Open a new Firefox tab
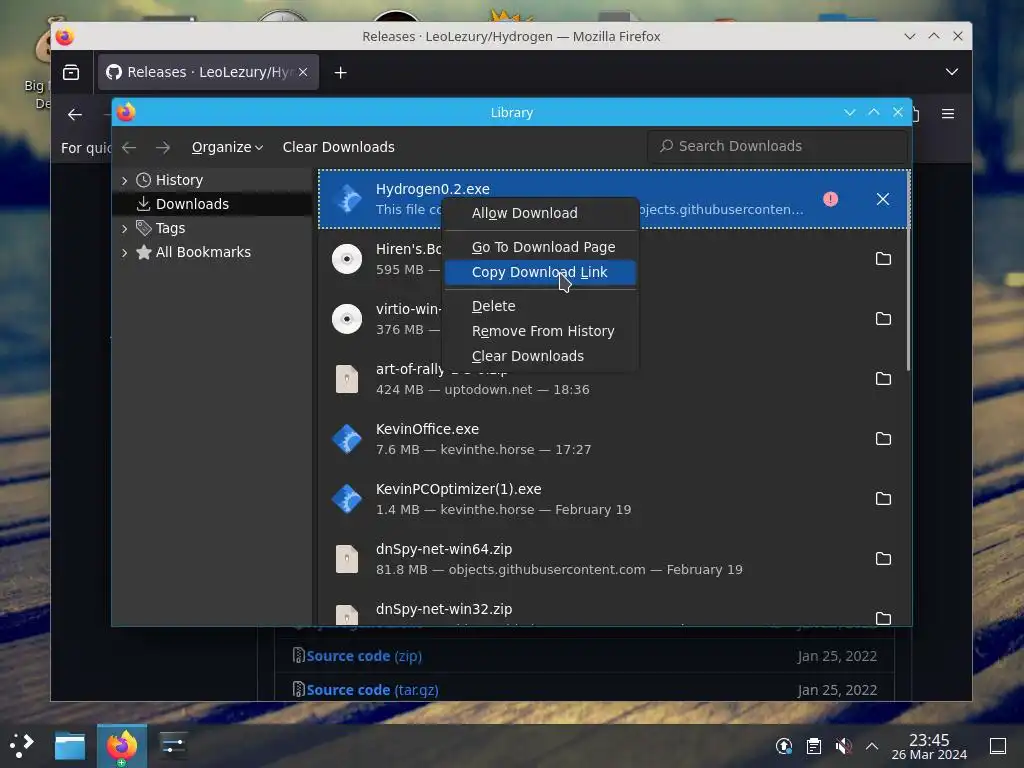The width and height of the screenshot is (1024, 768). [x=340, y=72]
